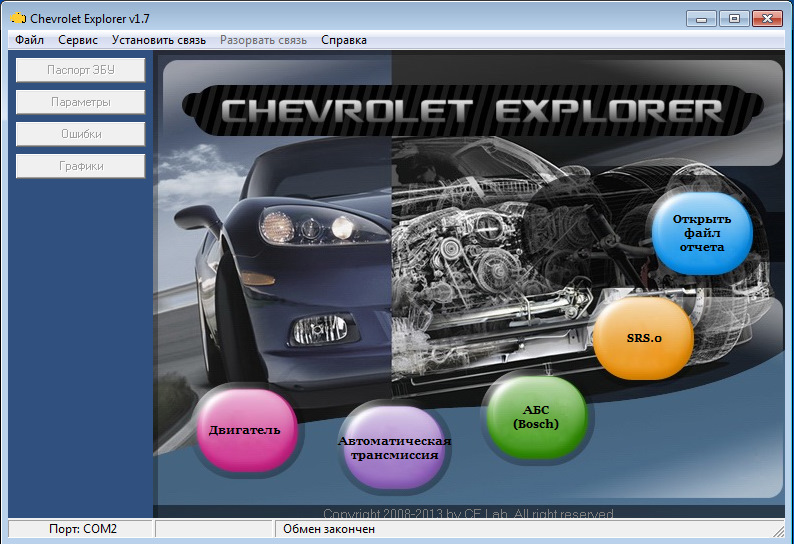Click the Паспорт ЭБУ button
The image size is (794, 544).
tap(81, 70)
